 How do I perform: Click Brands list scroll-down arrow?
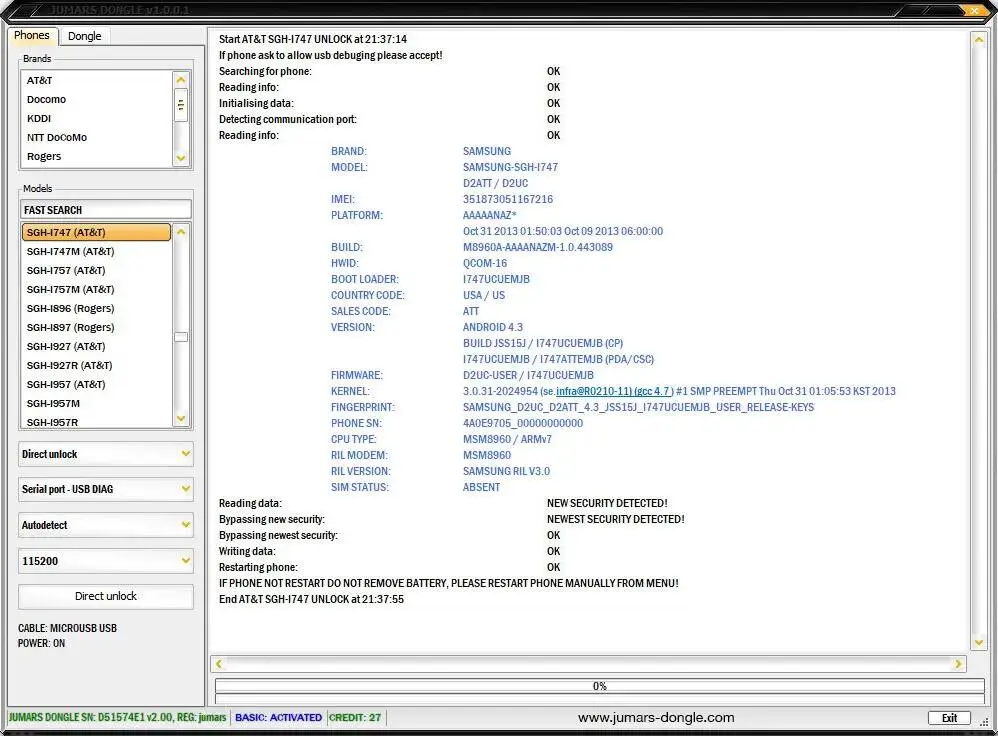click(x=181, y=158)
